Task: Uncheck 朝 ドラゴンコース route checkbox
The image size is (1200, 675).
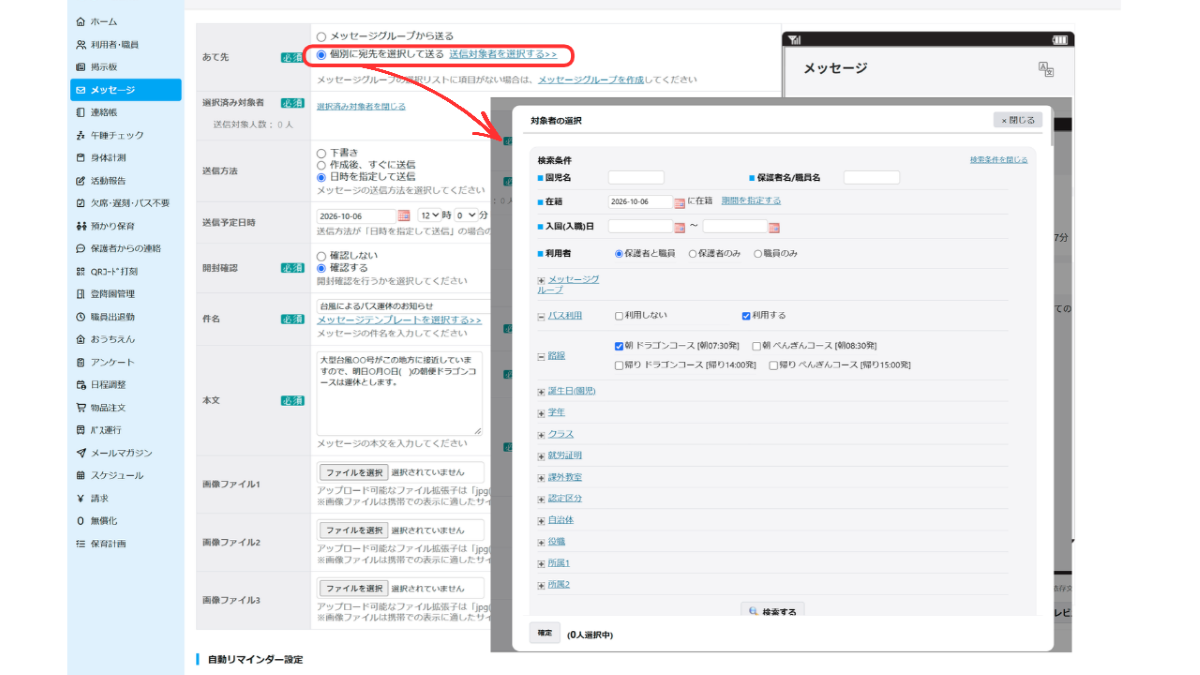Action: pos(620,346)
